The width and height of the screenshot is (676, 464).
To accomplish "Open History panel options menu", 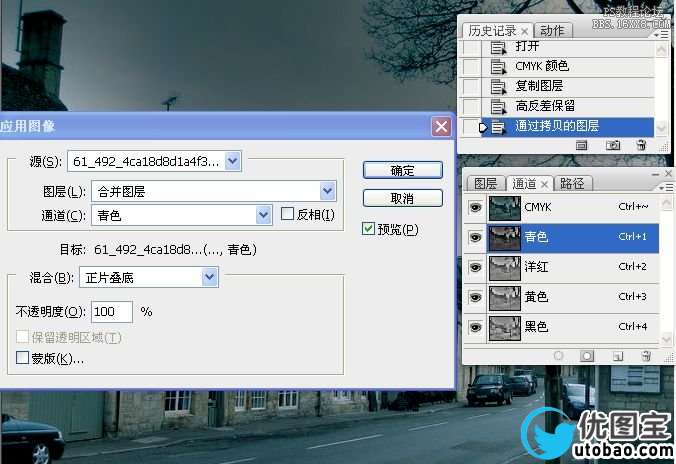I will tap(663, 34).
